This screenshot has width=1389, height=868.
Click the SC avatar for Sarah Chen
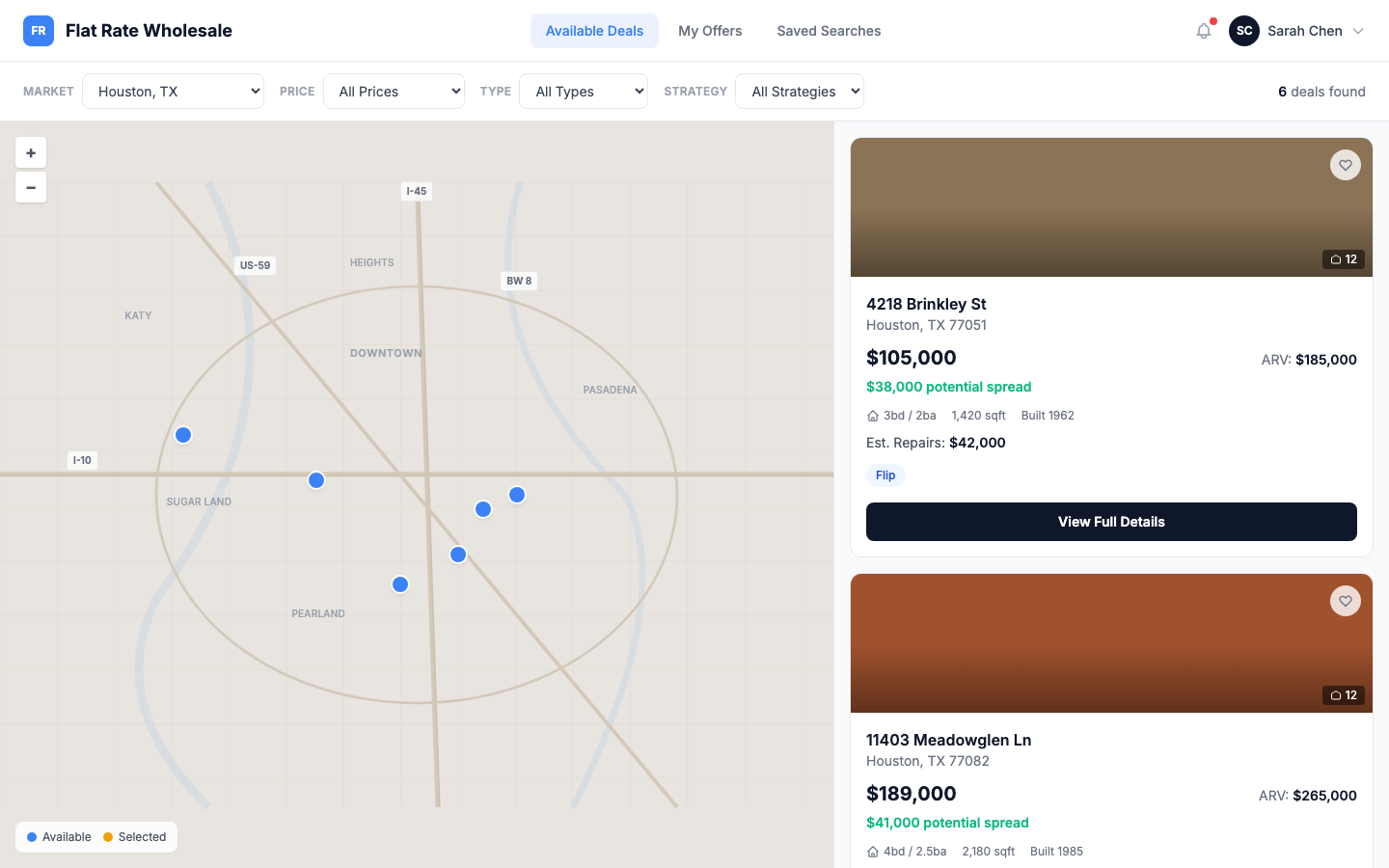pyautogui.click(x=1243, y=30)
